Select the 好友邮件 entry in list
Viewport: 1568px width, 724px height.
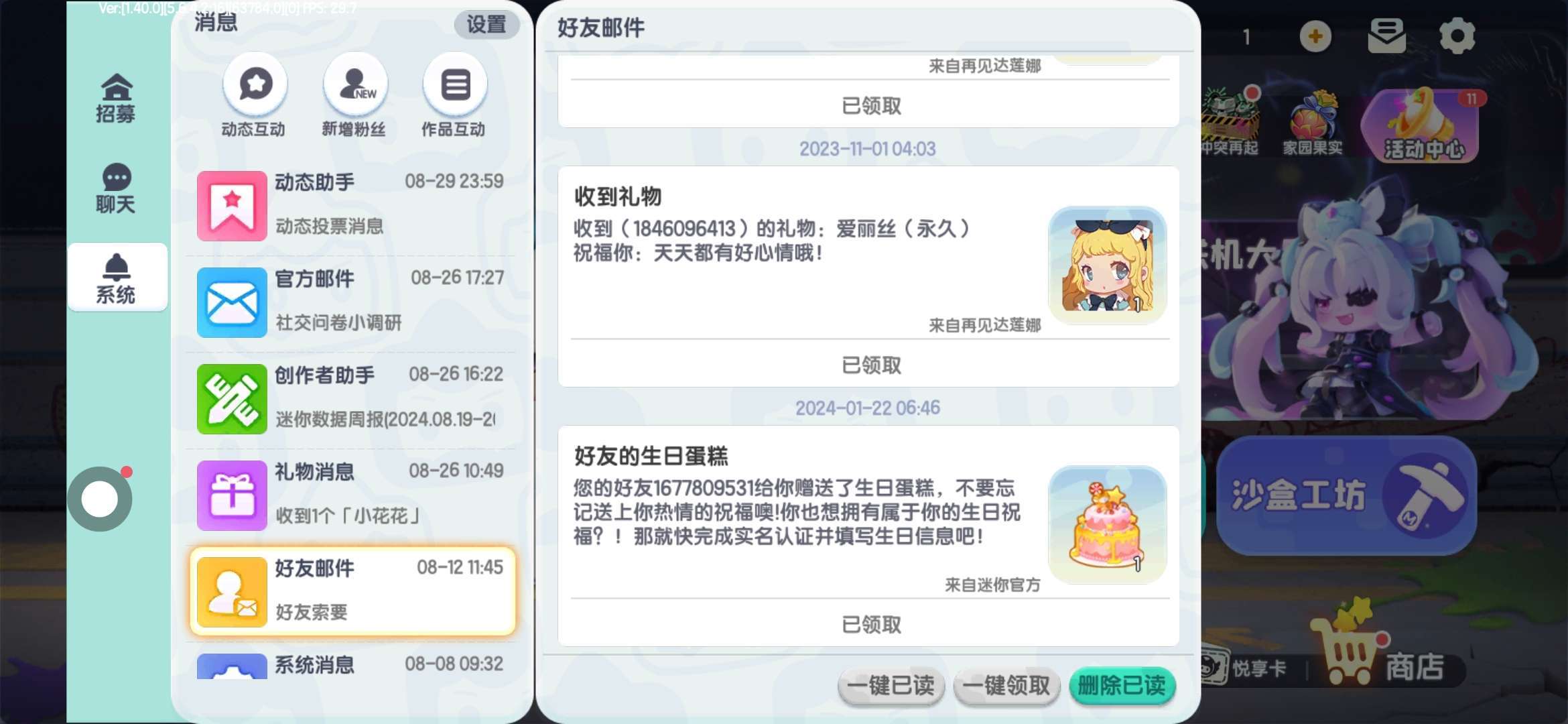tap(352, 591)
